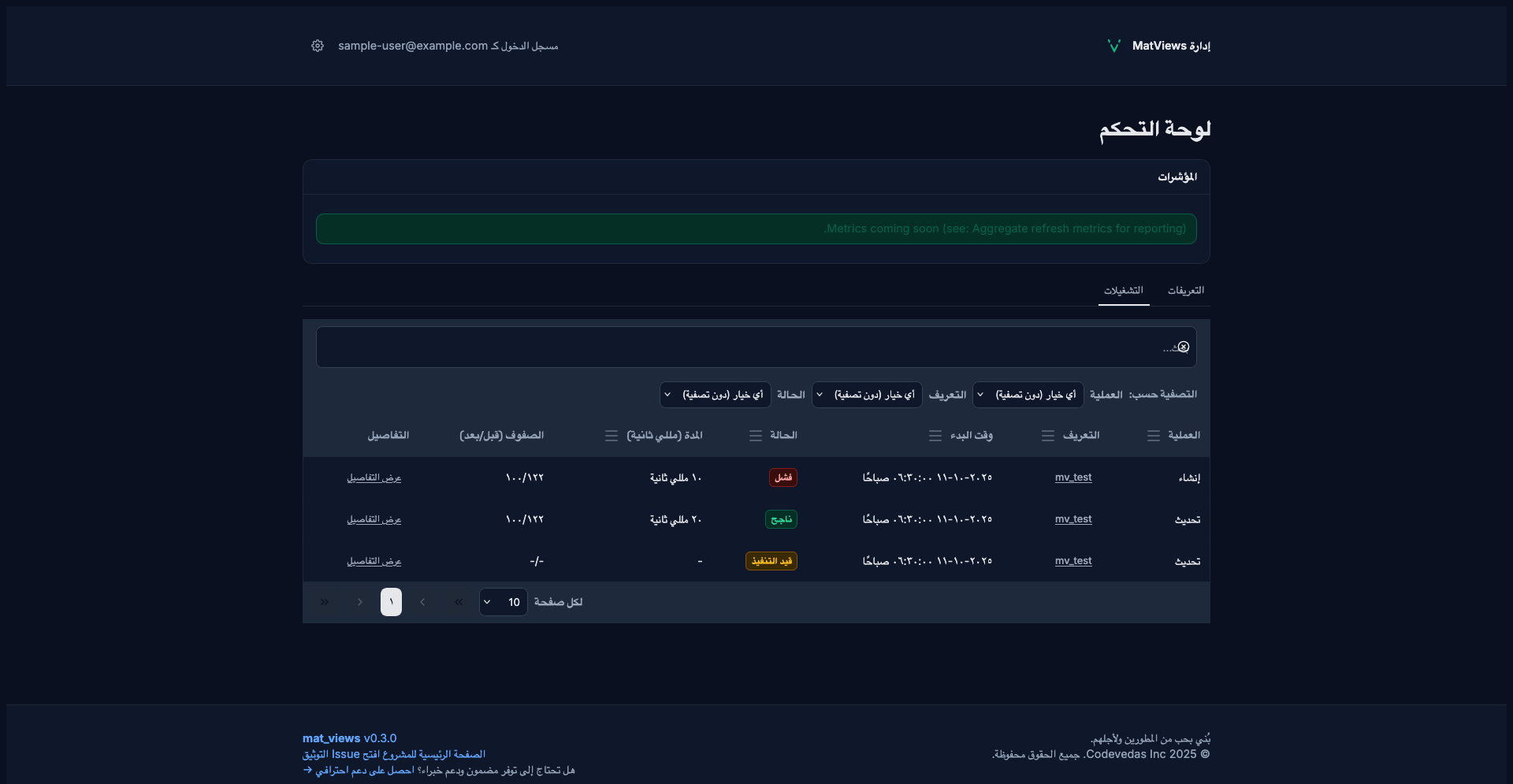Open عرض التفاصيل for the in-progress run
The height and width of the screenshot is (784, 1513).
[x=374, y=562]
